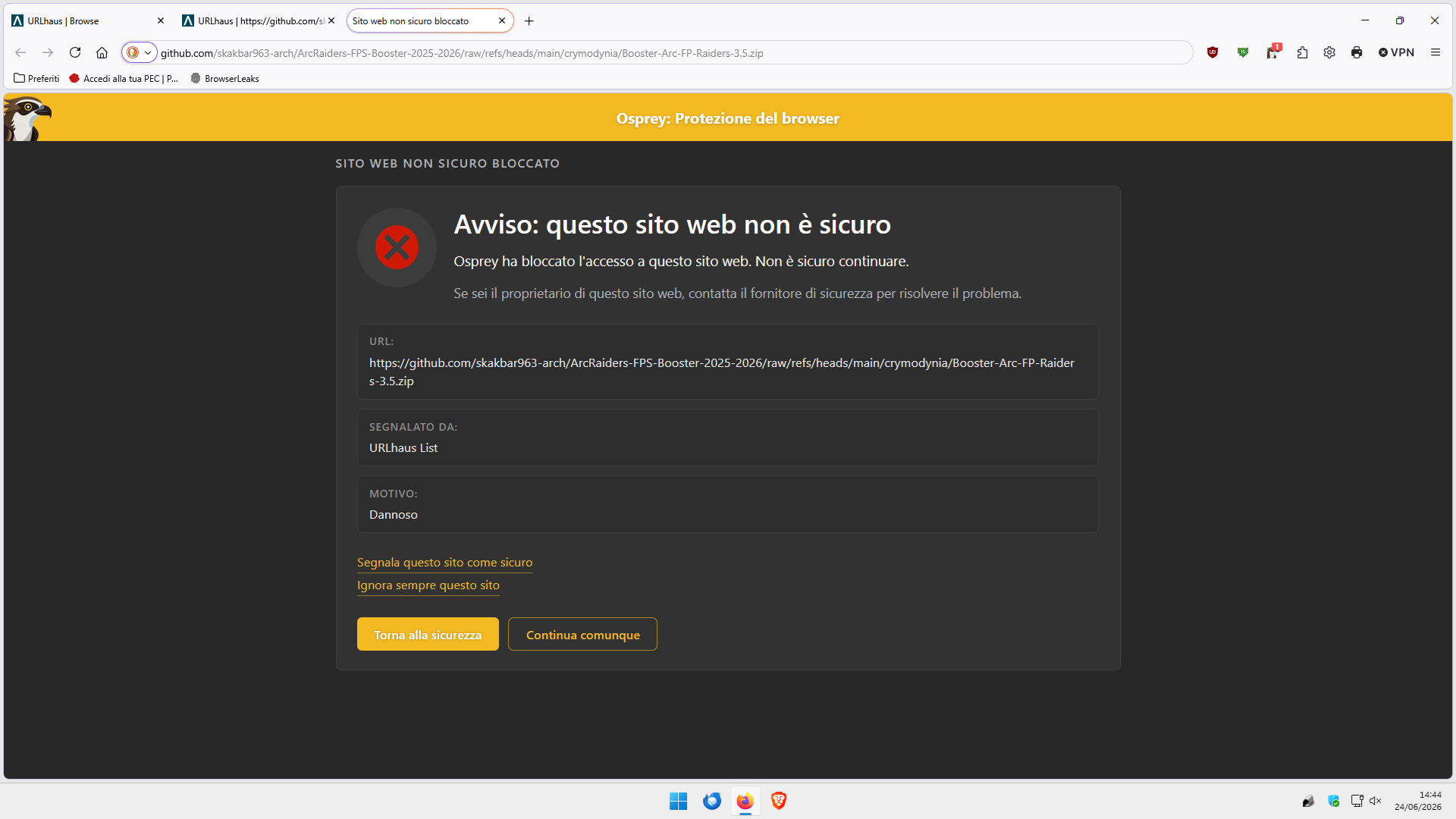Click the 'URLhaus List' reporter text
The height and width of the screenshot is (819, 1456).
point(403,448)
